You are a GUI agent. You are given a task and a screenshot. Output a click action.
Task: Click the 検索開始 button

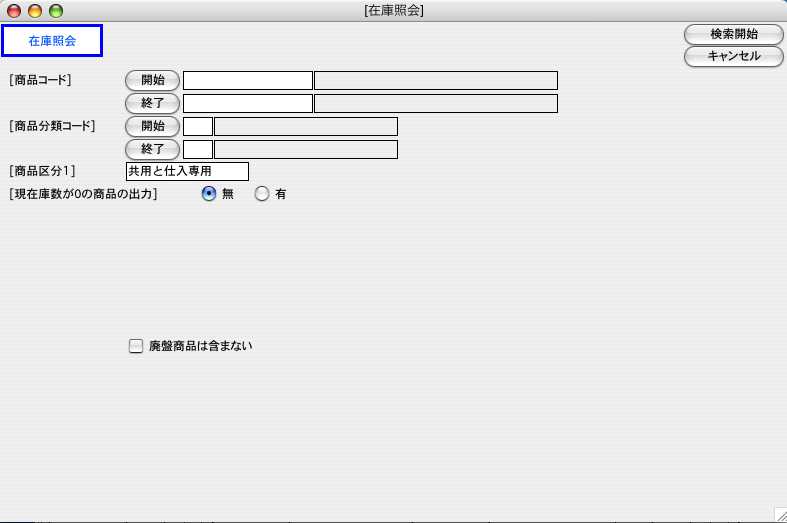(733, 34)
